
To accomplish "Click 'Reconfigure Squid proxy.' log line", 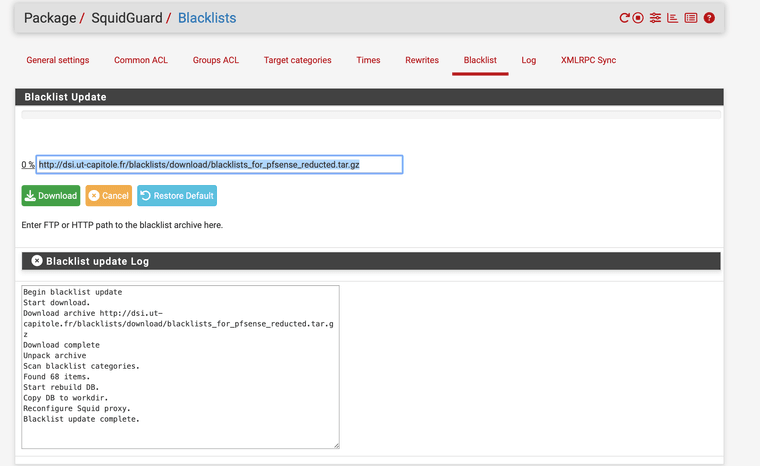I will (x=77, y=408).
